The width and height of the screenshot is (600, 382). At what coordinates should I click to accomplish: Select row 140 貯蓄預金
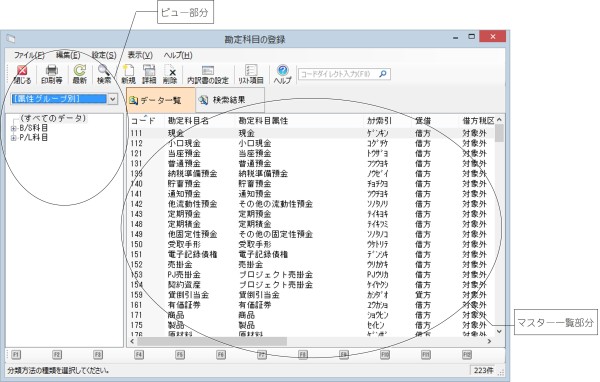pyautogui.click(x=311, y=184)
